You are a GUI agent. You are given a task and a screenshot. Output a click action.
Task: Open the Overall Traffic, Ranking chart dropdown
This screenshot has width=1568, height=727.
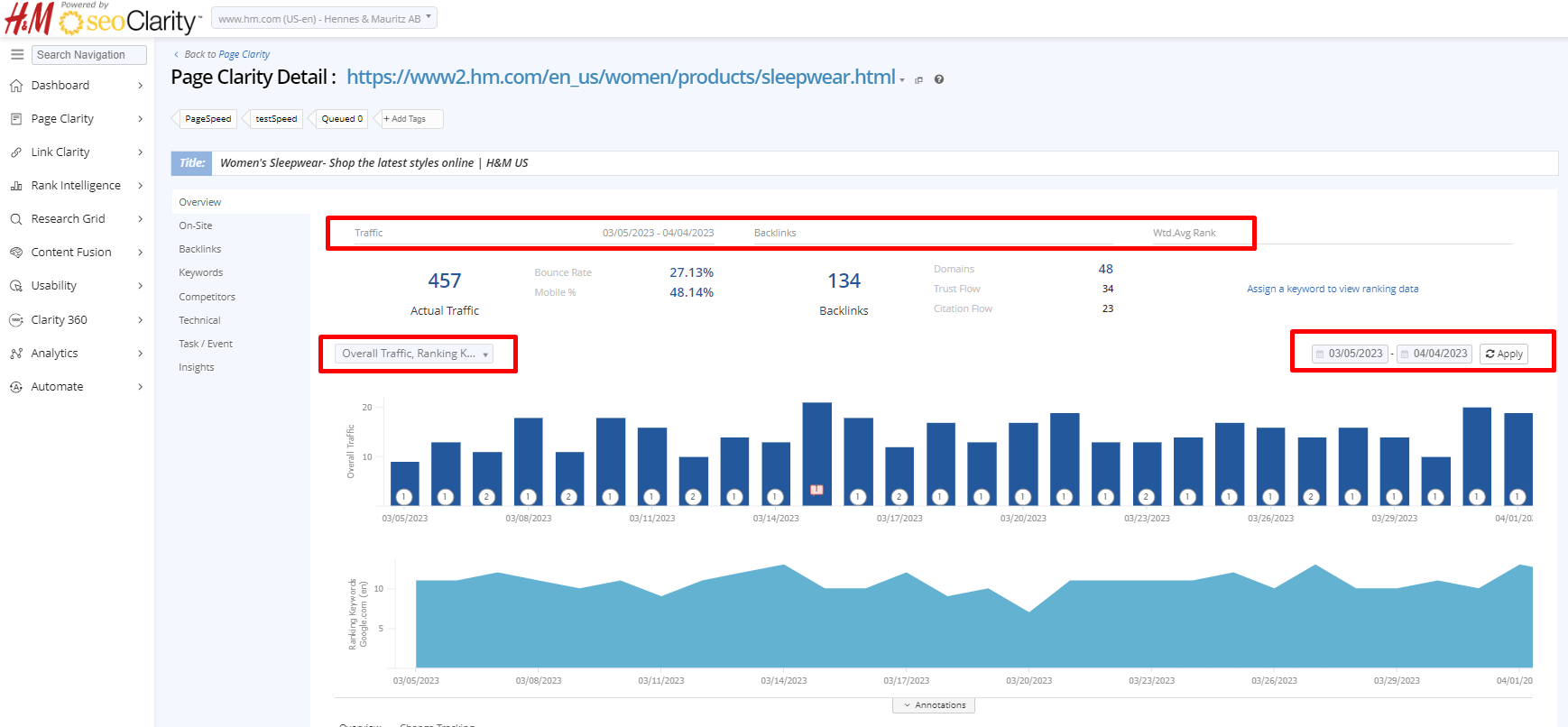coord(414,354)
